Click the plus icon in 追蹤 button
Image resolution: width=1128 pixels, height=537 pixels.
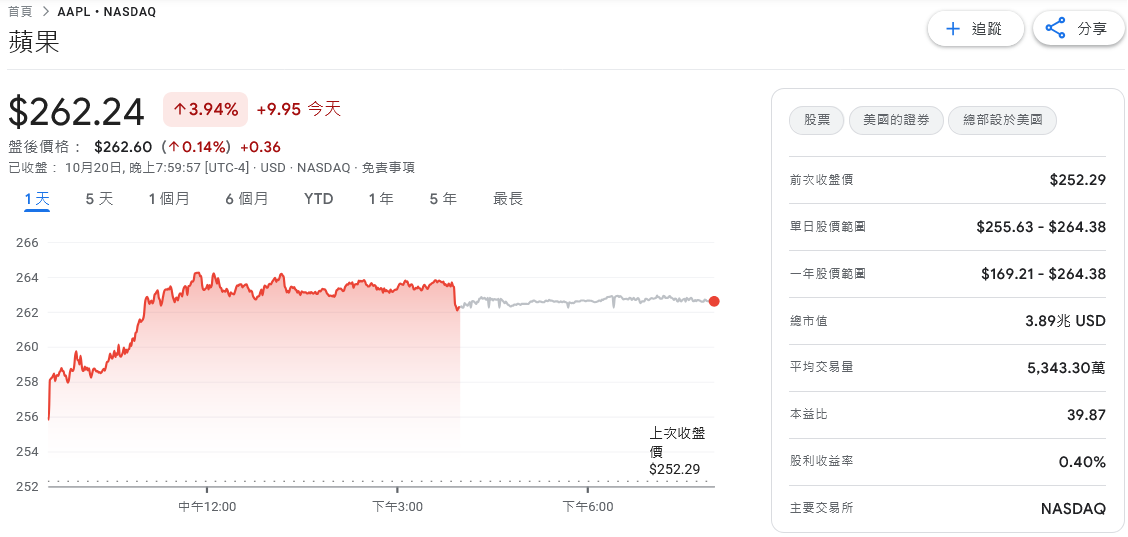coord(953,29)
